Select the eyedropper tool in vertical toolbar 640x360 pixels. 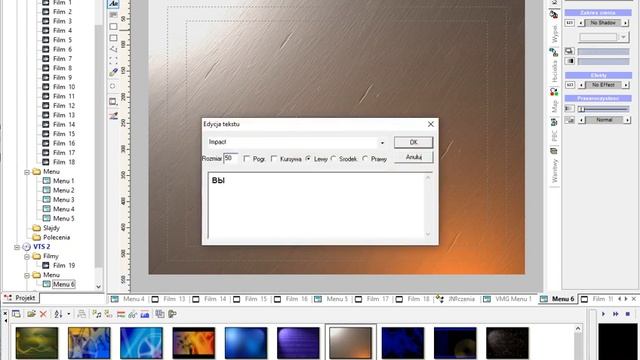pos(113,72)
